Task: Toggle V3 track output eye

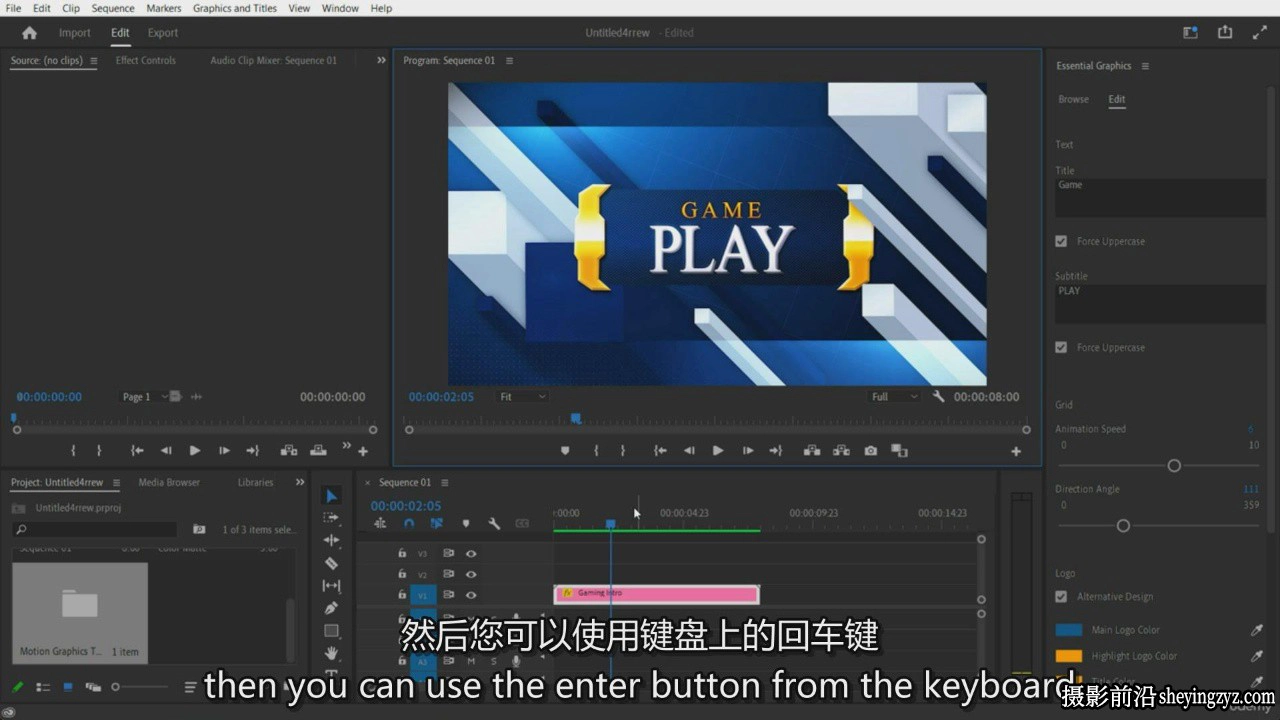Action: [471, 553]
